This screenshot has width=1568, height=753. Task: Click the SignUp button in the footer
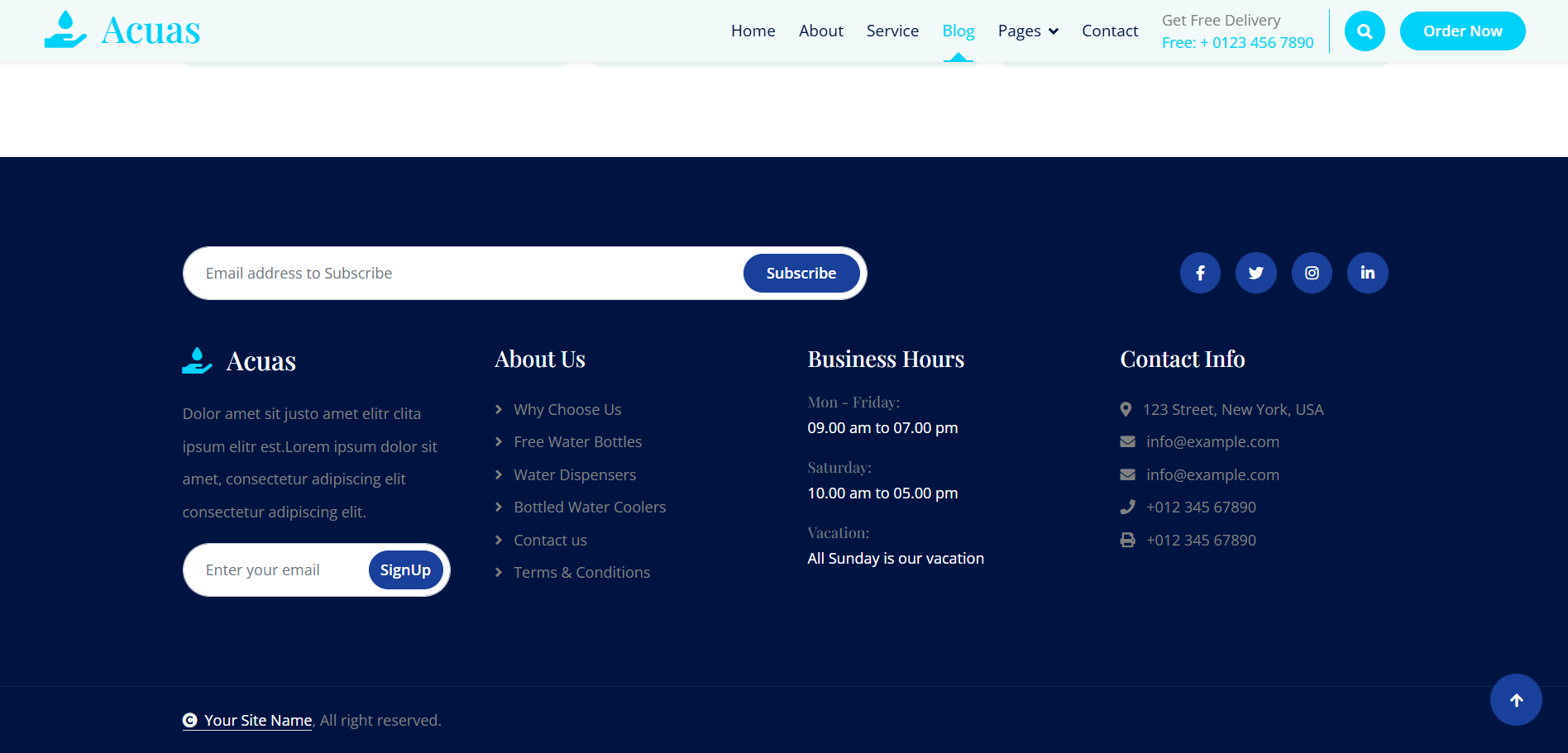(x=405, y=570)
